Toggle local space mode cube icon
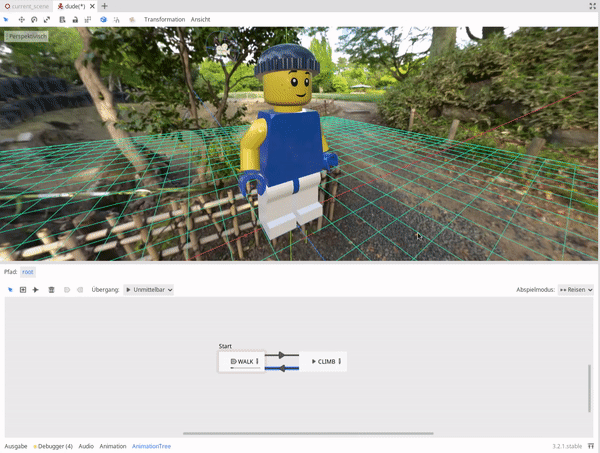Image resolution: width=600 pixels, height=453 pixels. tap(103, 20)
